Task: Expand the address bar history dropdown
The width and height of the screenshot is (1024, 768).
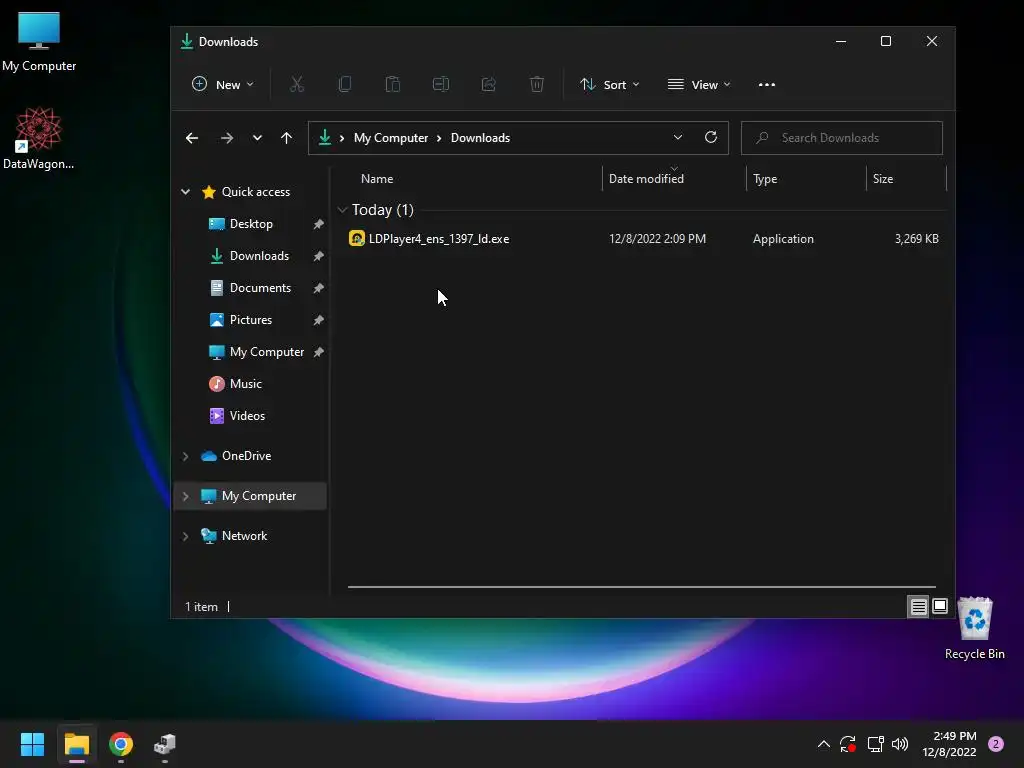Action: [x=678, y=137]
